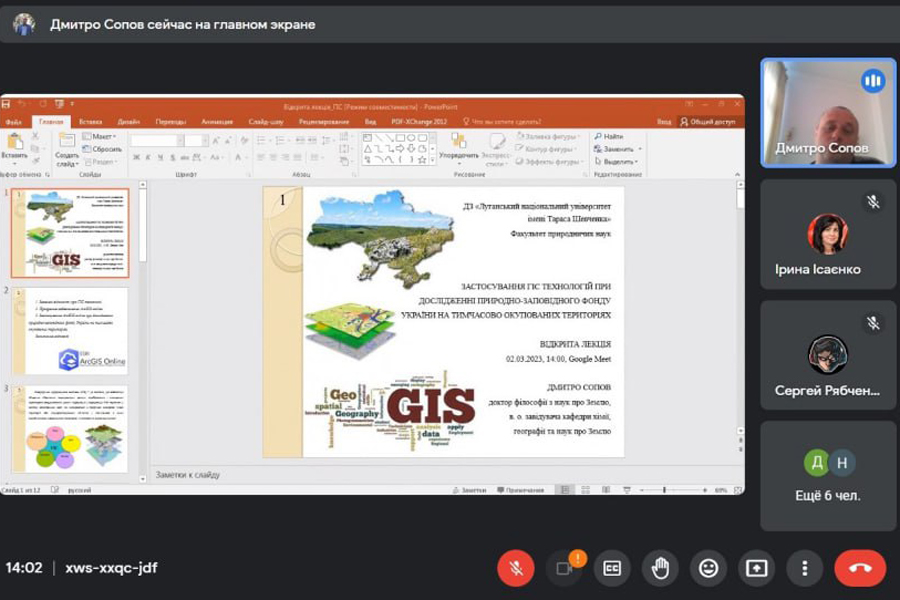
Task: Open the Design ribbon tab
Action: [x=131, y=122]
